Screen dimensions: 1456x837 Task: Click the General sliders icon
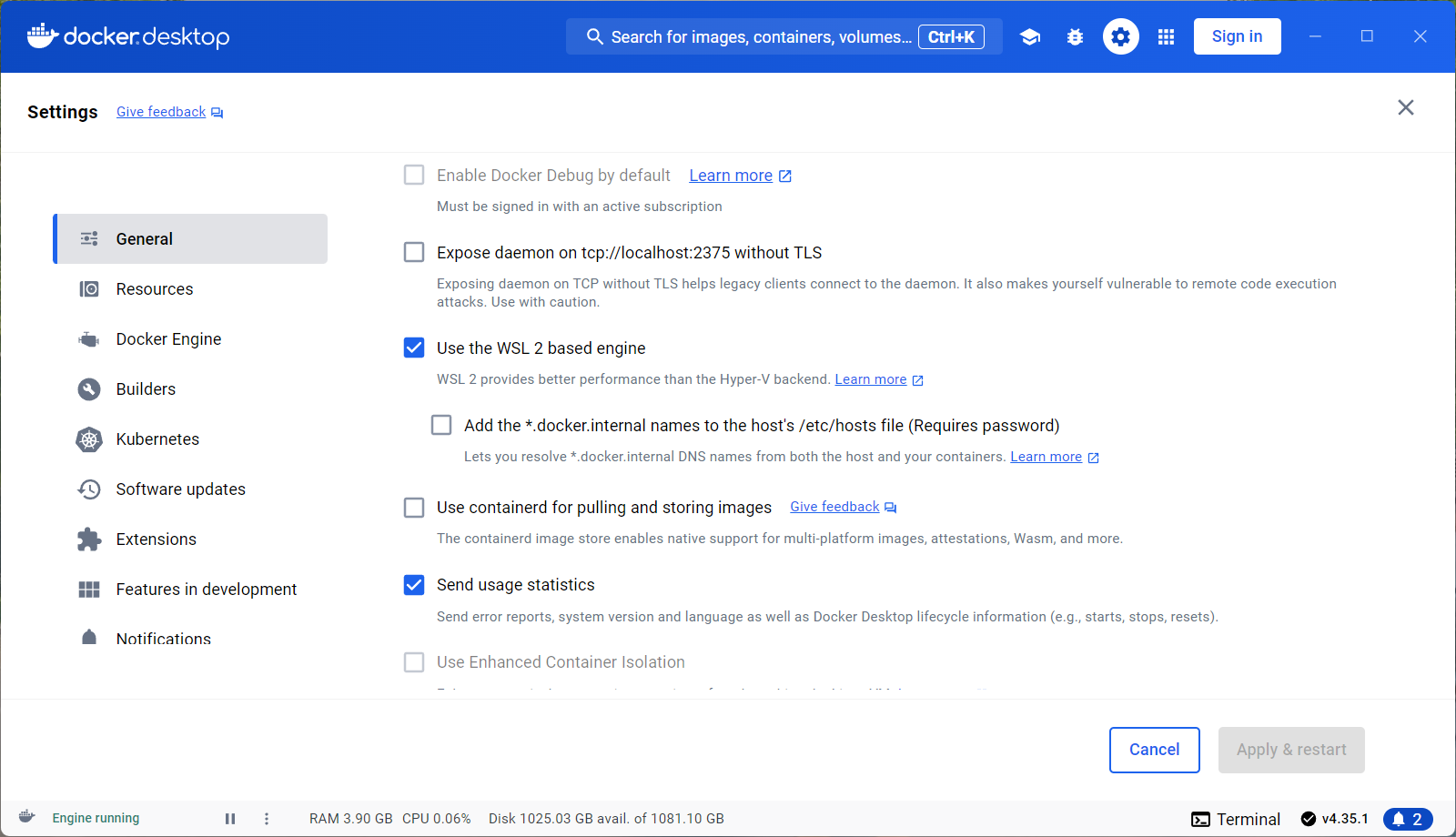pyautogui.click(x=89, y=238)
